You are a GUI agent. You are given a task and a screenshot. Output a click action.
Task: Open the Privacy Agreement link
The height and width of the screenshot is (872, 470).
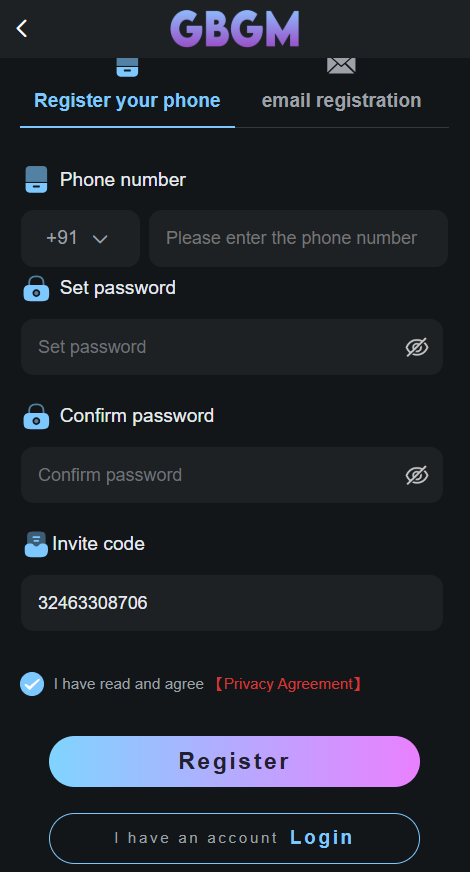tap(288, 684)
